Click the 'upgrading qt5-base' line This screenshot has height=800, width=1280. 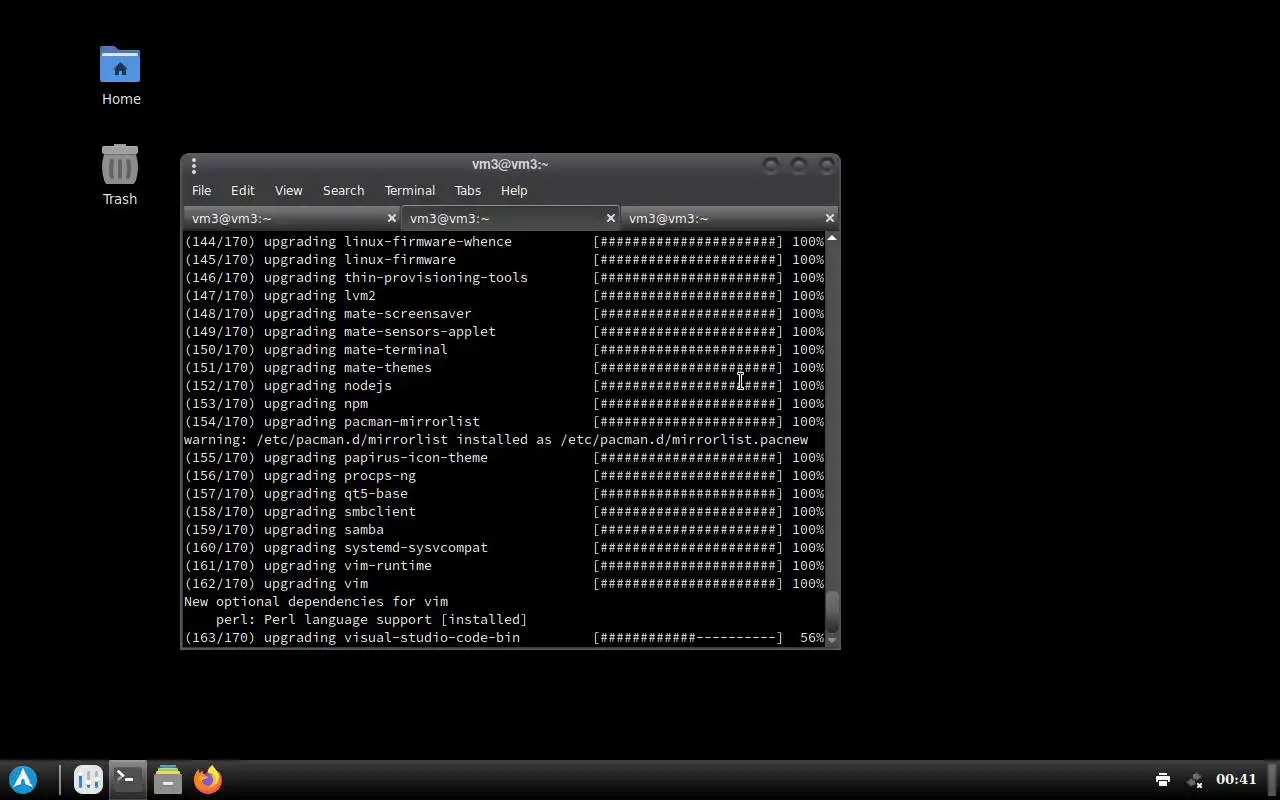tap(504, 494)
